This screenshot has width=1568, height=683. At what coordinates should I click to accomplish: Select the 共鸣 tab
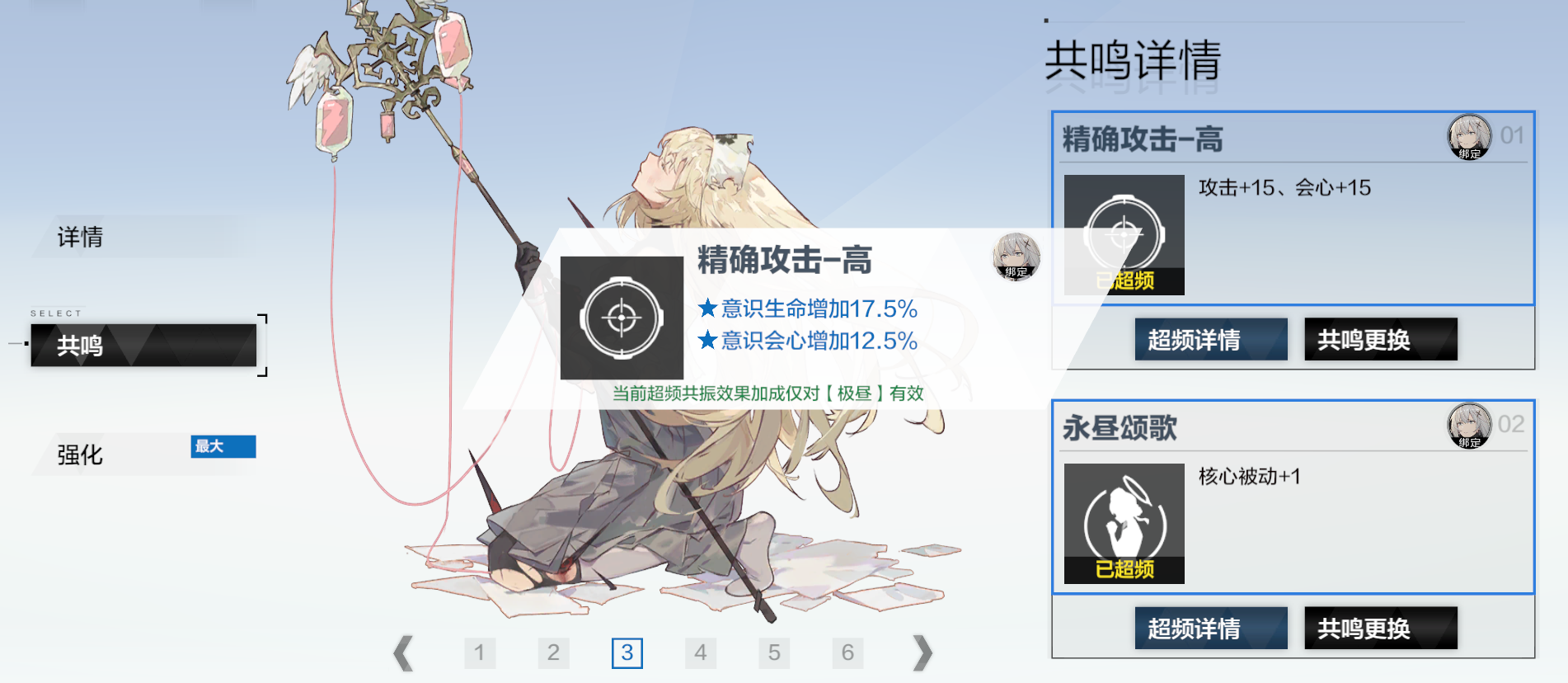pos(143,345)
